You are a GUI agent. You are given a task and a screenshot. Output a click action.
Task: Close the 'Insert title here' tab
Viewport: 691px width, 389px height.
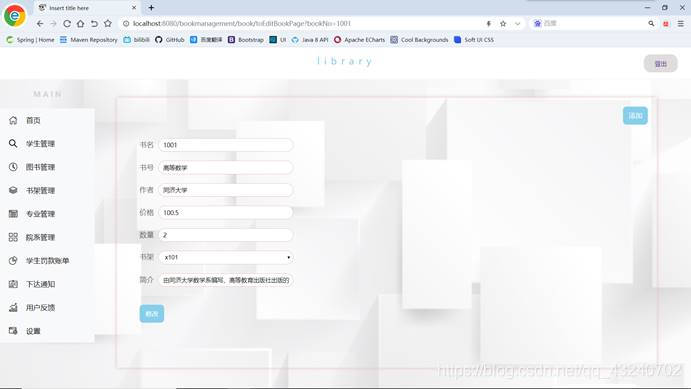pyautogui.click(x=134, y=7)
